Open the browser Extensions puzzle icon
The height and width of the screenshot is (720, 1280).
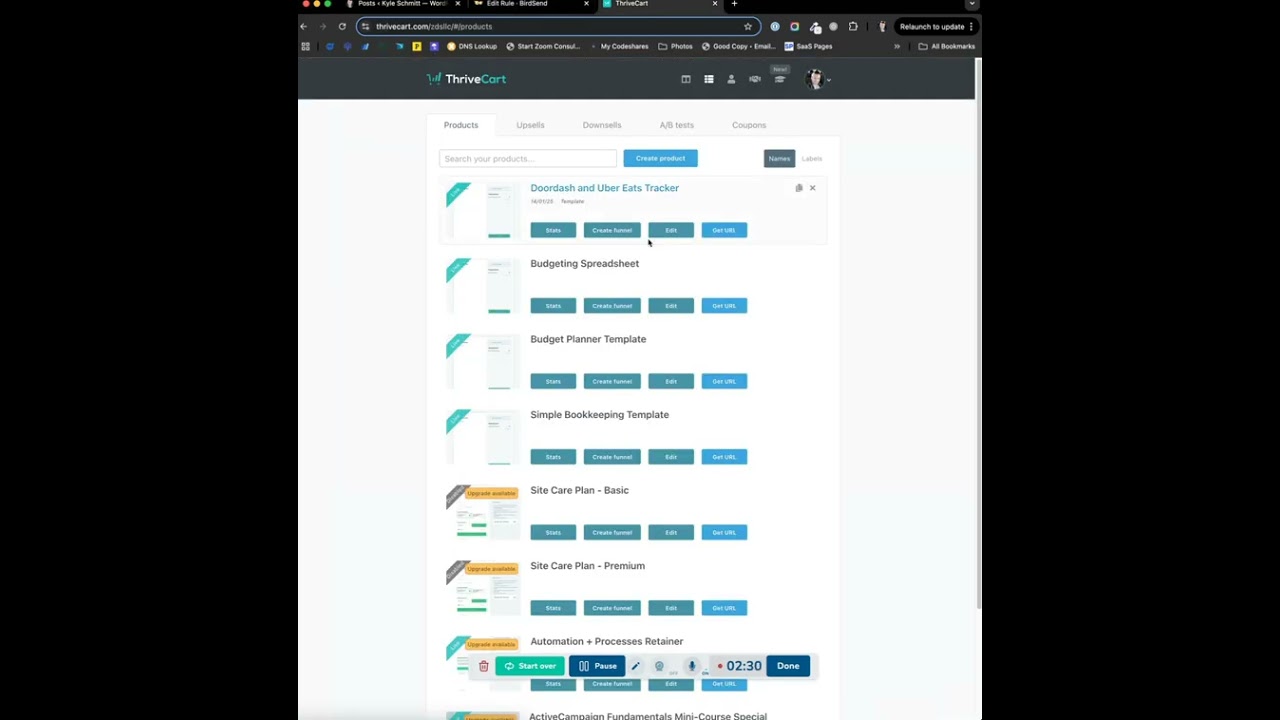coord(853,27)
